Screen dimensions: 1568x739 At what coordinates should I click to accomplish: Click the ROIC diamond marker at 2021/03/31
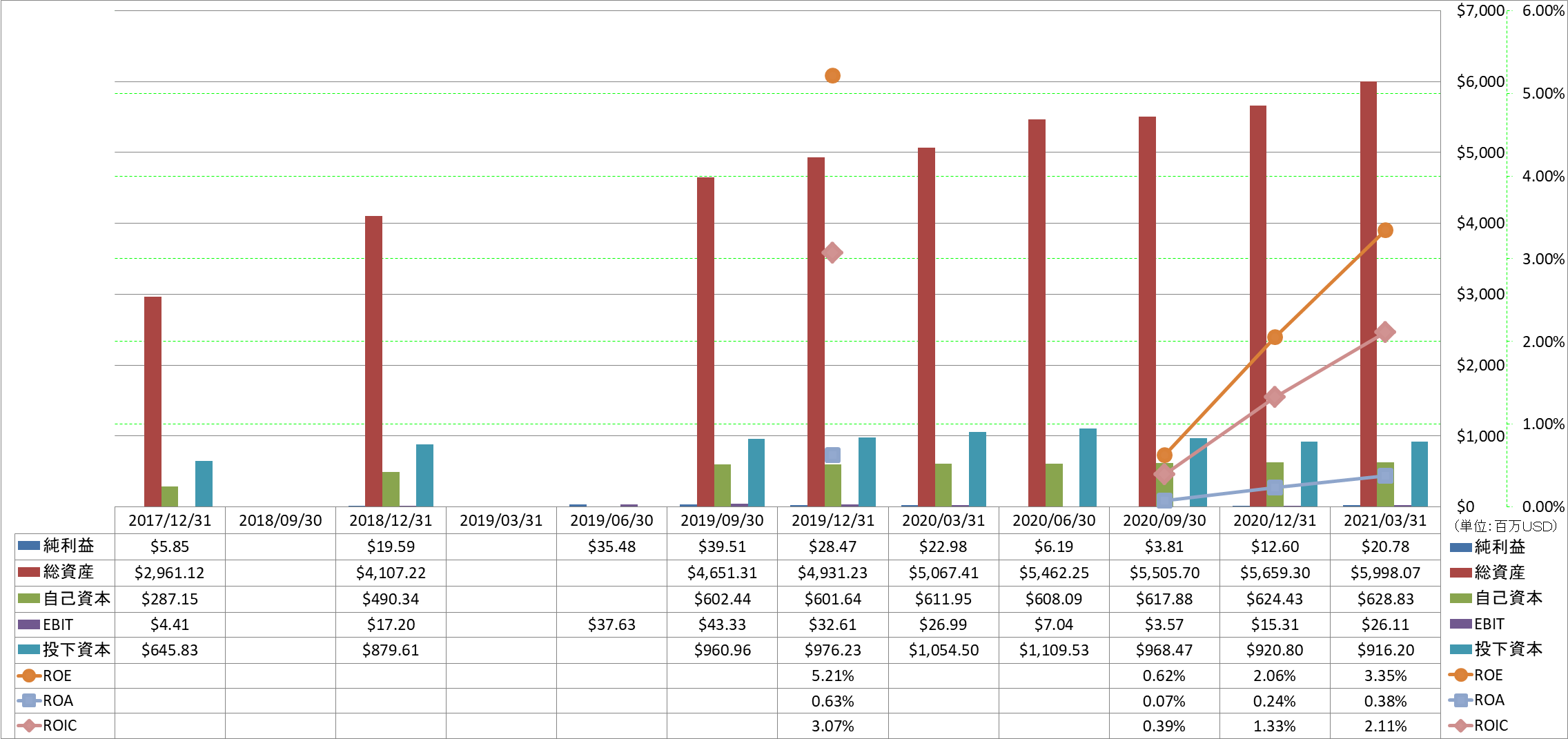click(x=1385, y=333)
